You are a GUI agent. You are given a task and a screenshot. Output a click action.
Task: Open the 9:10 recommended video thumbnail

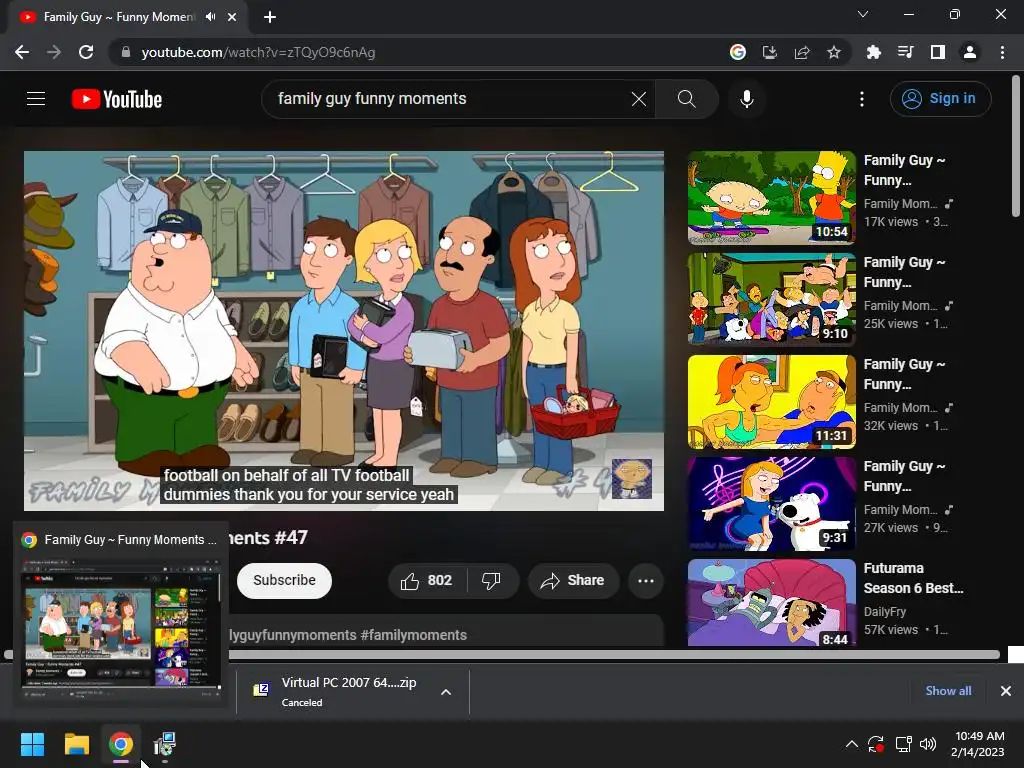(771, 300)
